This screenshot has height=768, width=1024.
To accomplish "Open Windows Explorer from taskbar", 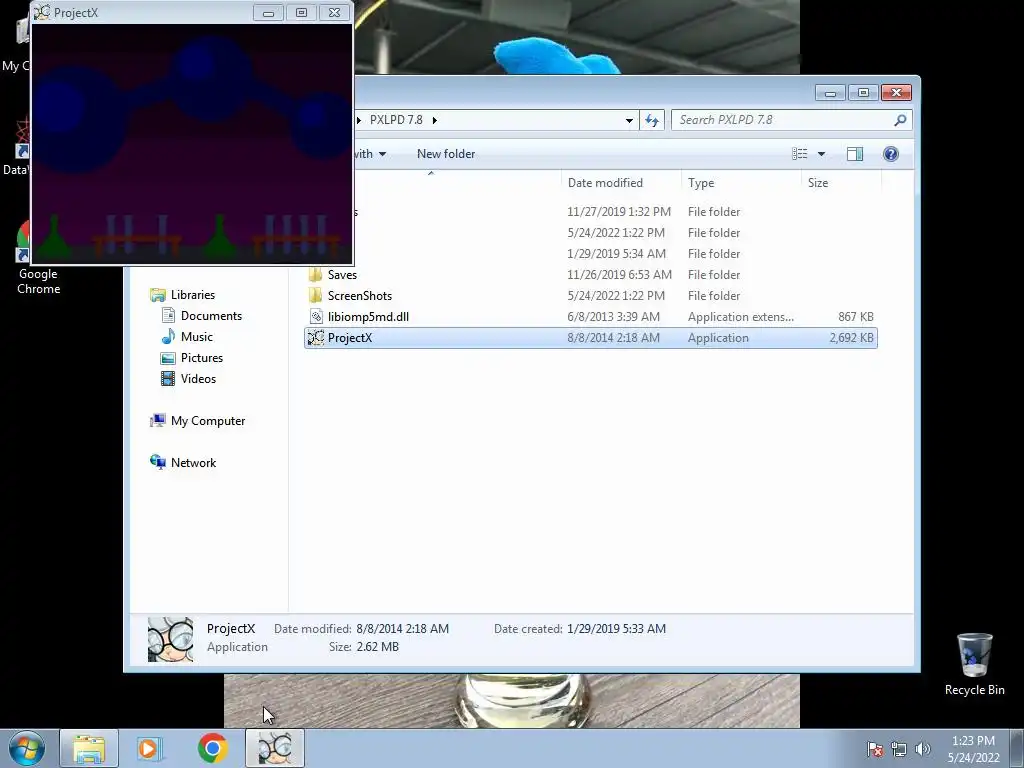I will pos(89,748).
